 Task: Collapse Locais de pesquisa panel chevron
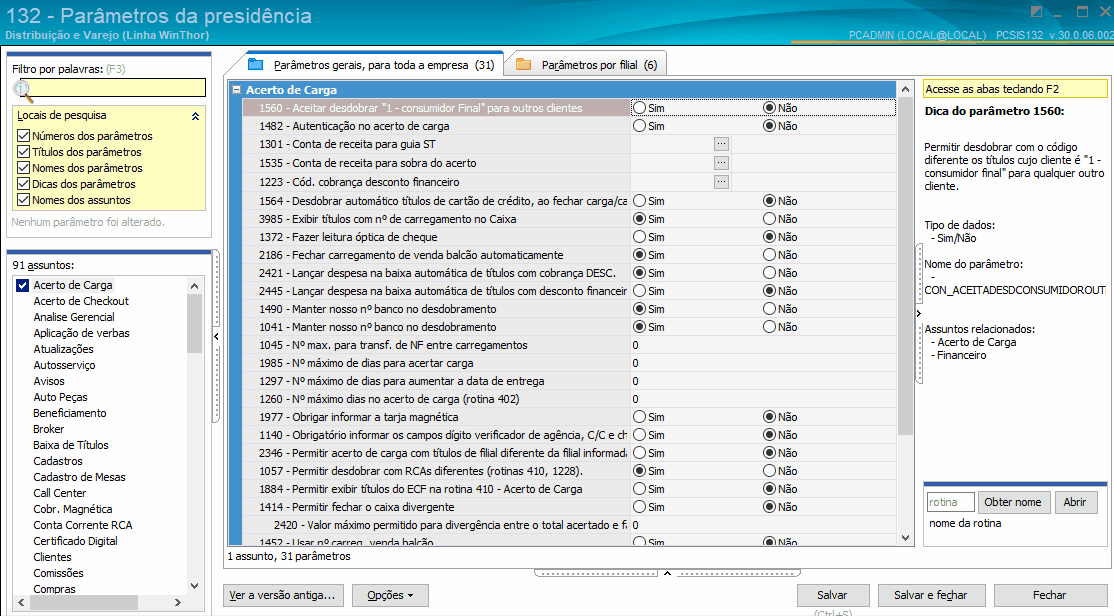(195, 116)
